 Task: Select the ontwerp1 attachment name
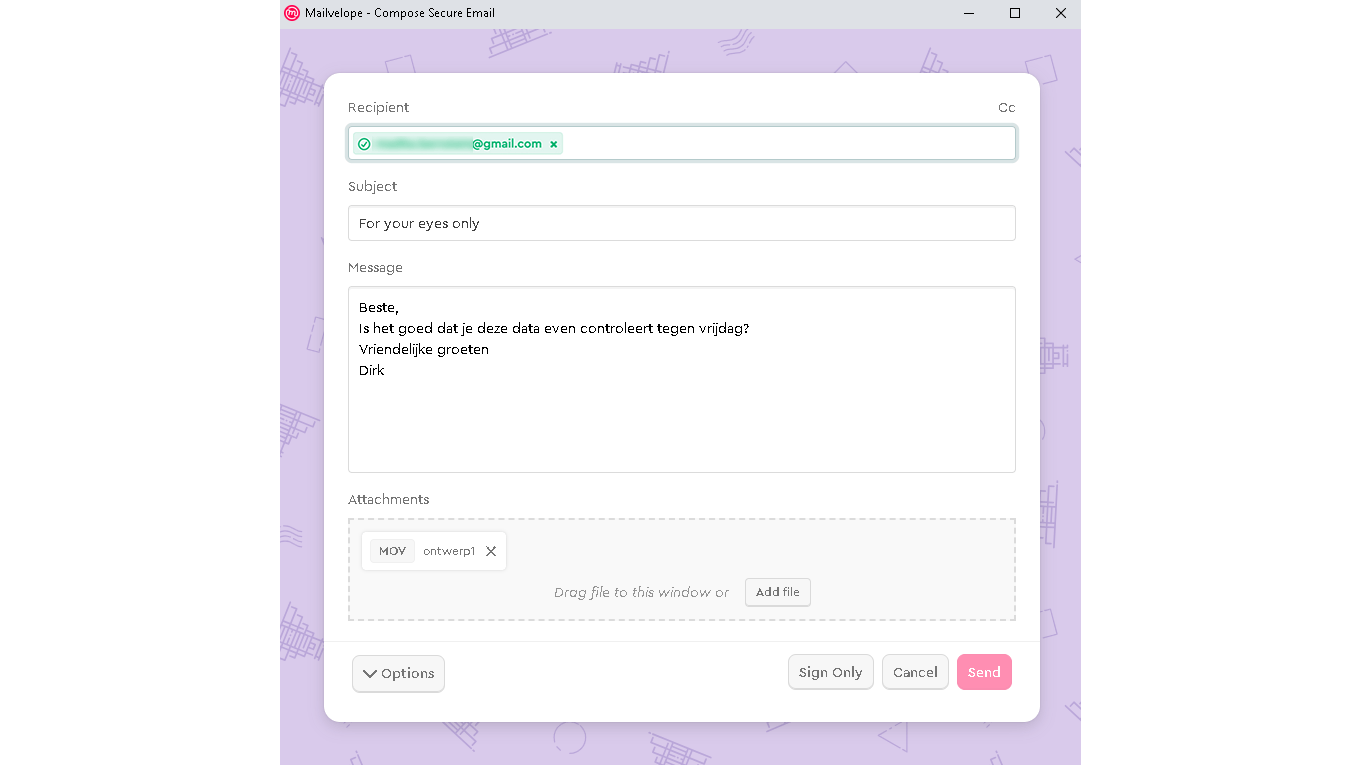pos(449,551)
